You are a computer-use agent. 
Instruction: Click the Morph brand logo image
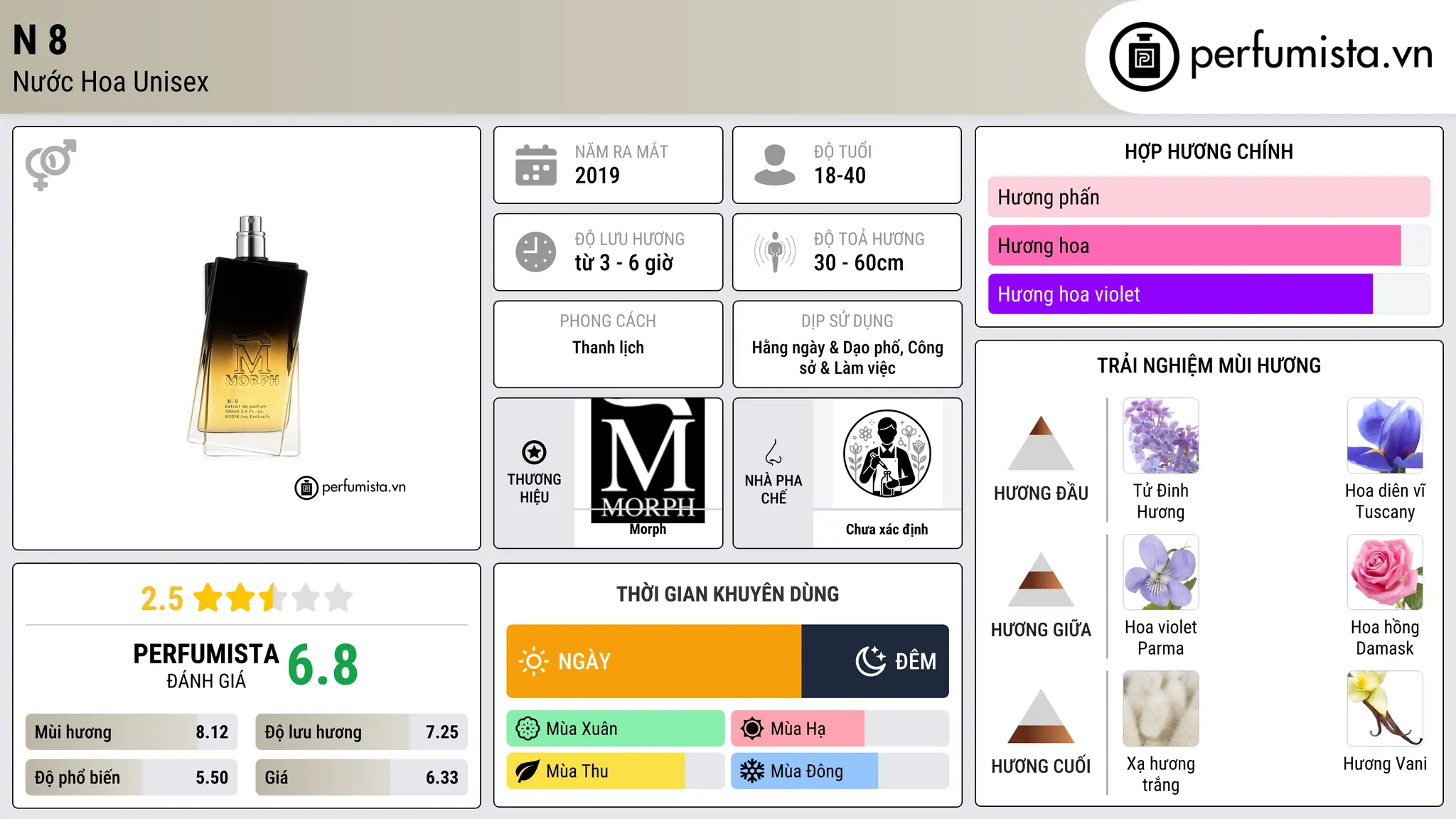pyautogui.click(x=648, y=461)
